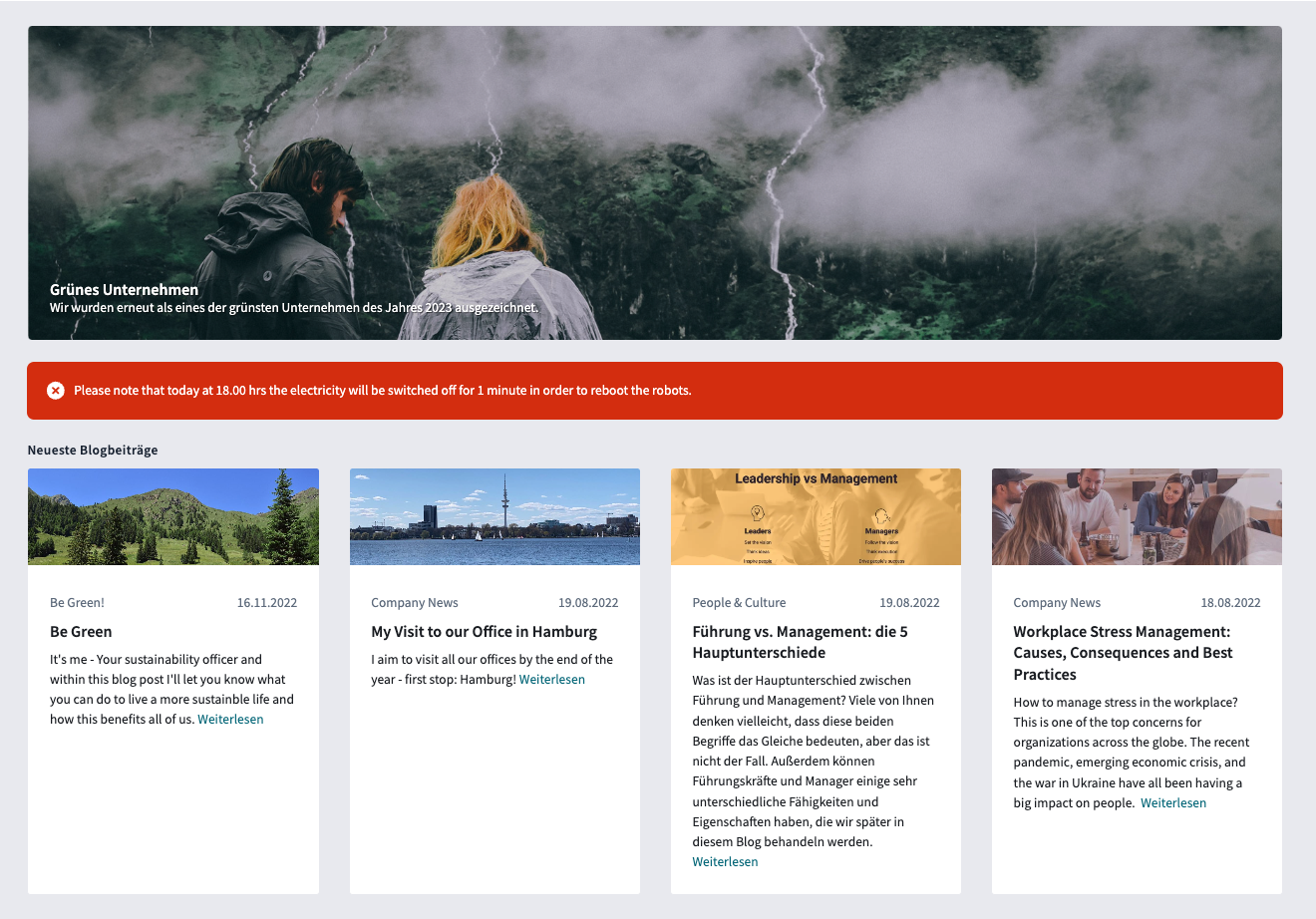Viewport: 1316px width, 919px height.
Task: Click Weiterlesen on the Workplace Stress post
Action: (x=1173, y=802)
